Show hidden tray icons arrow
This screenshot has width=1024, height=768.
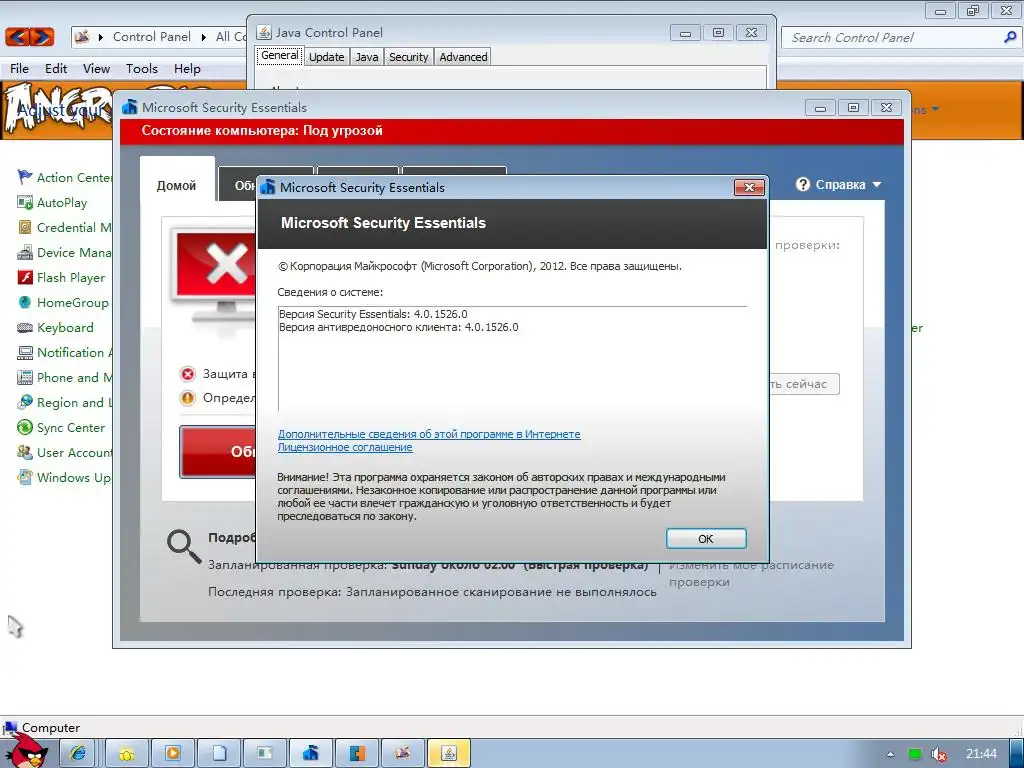tap(890, 754)
